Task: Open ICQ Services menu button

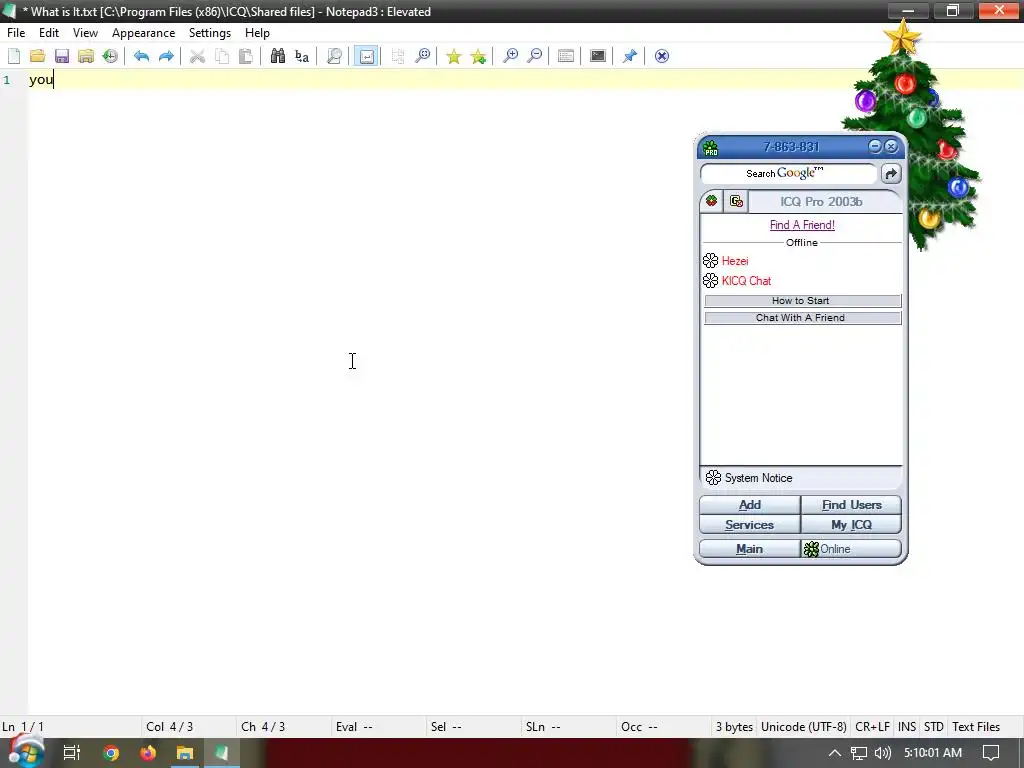Action: click(x=750, y=525)
